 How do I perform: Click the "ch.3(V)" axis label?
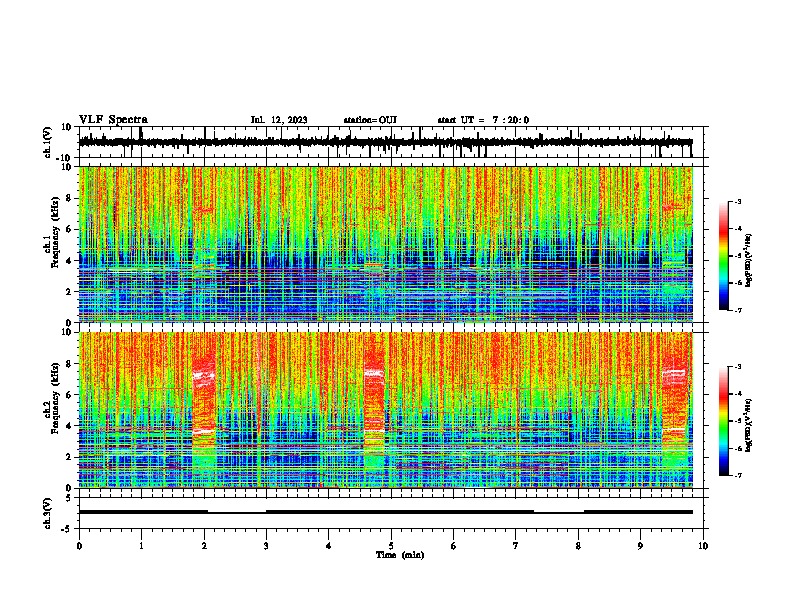48,513
